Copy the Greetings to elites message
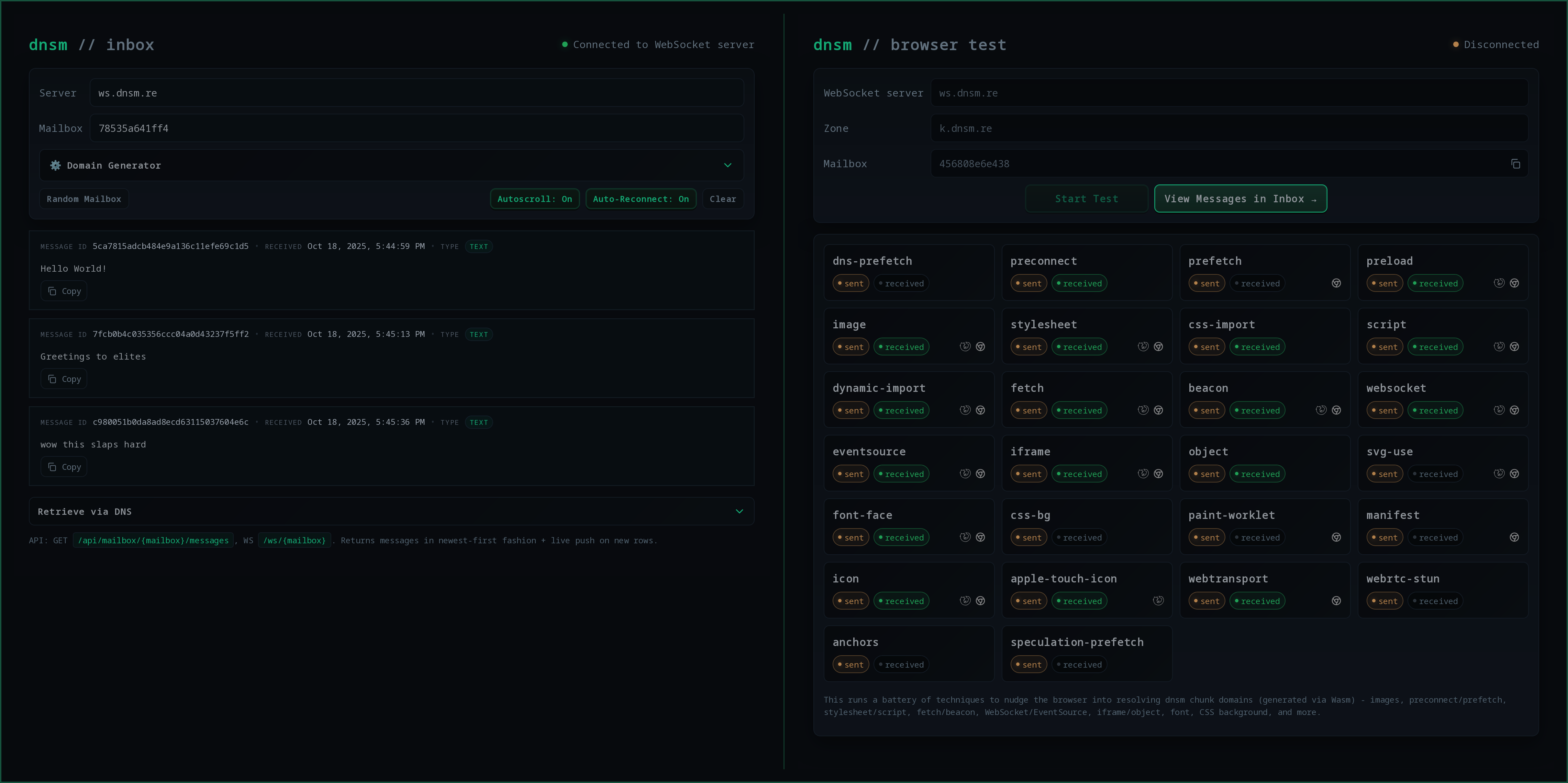 point(64,379)
